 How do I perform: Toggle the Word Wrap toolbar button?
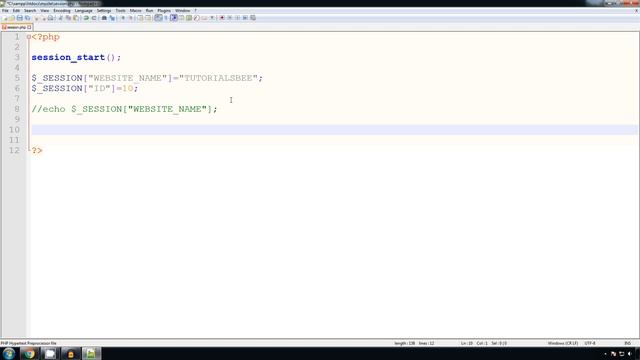[x=158, y=18]
